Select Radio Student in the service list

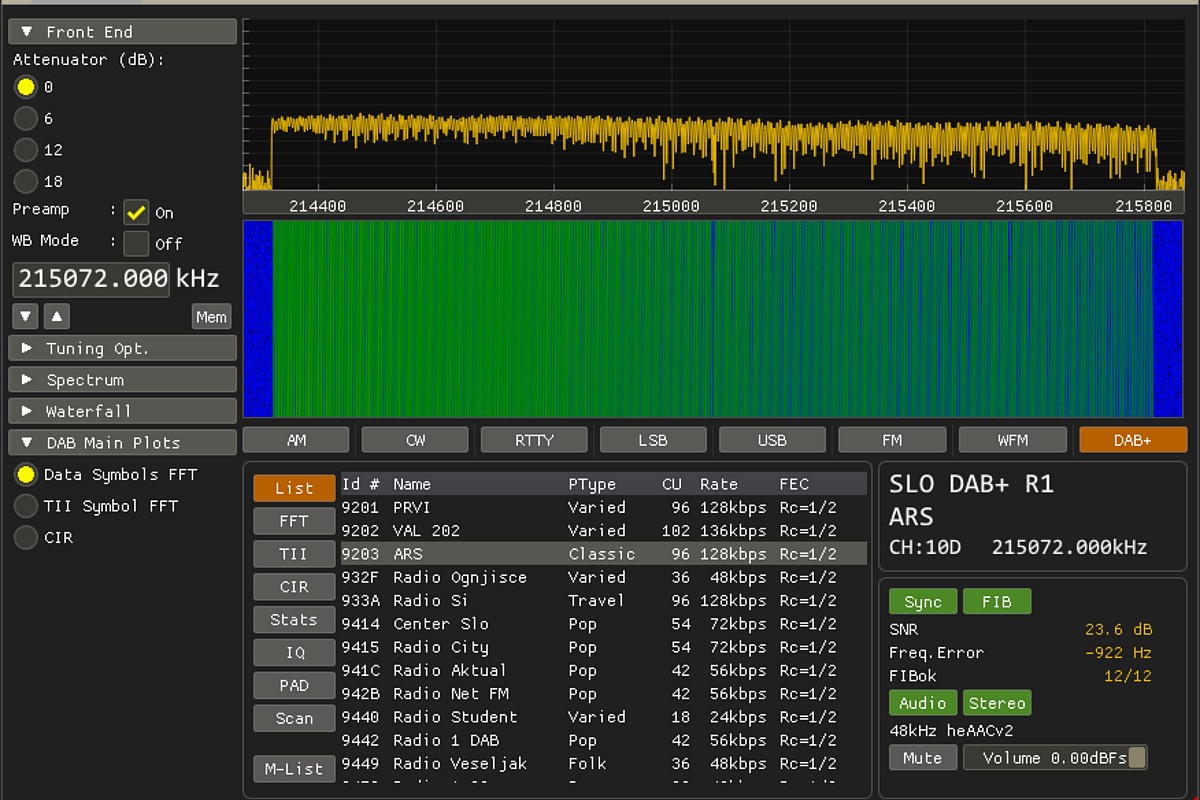[455, 717]
